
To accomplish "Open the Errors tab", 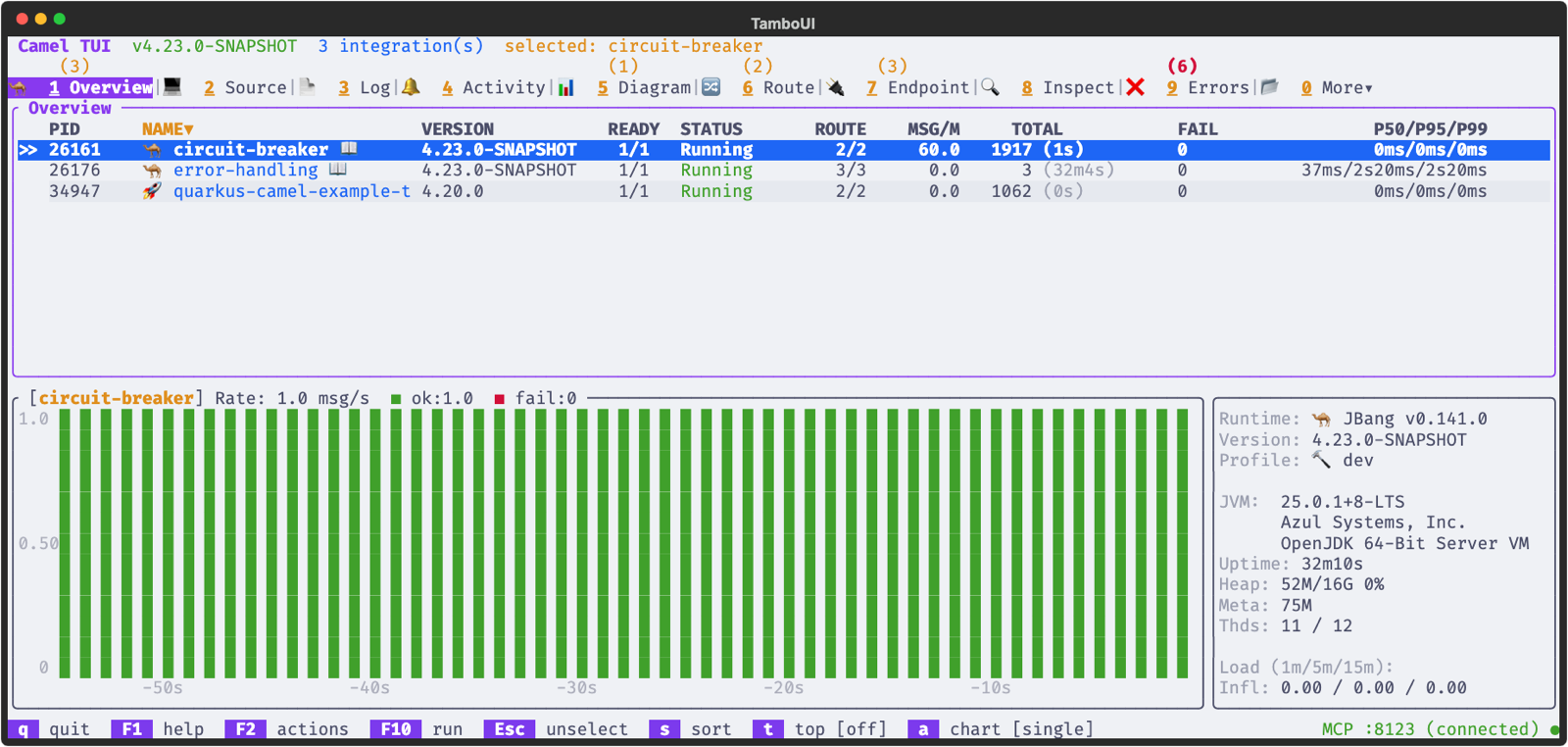I will [x=1208, y=87].
